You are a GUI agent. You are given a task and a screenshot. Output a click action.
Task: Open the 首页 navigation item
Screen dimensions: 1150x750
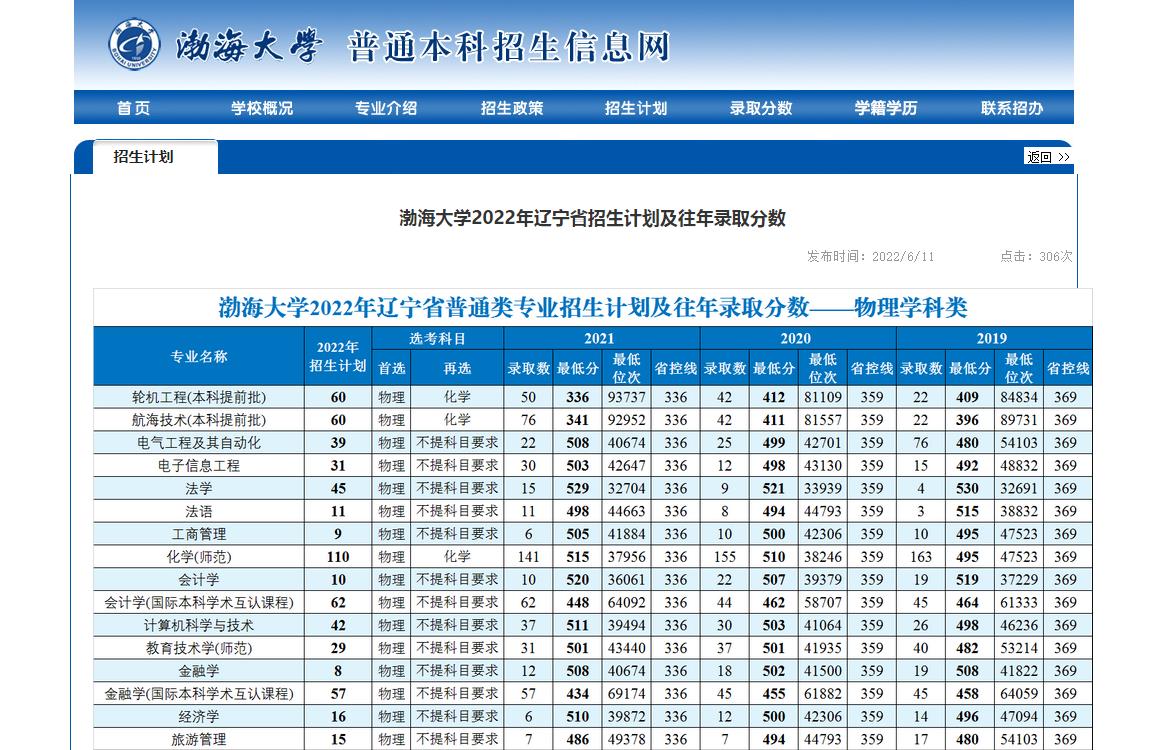click(x=133, y=108)
